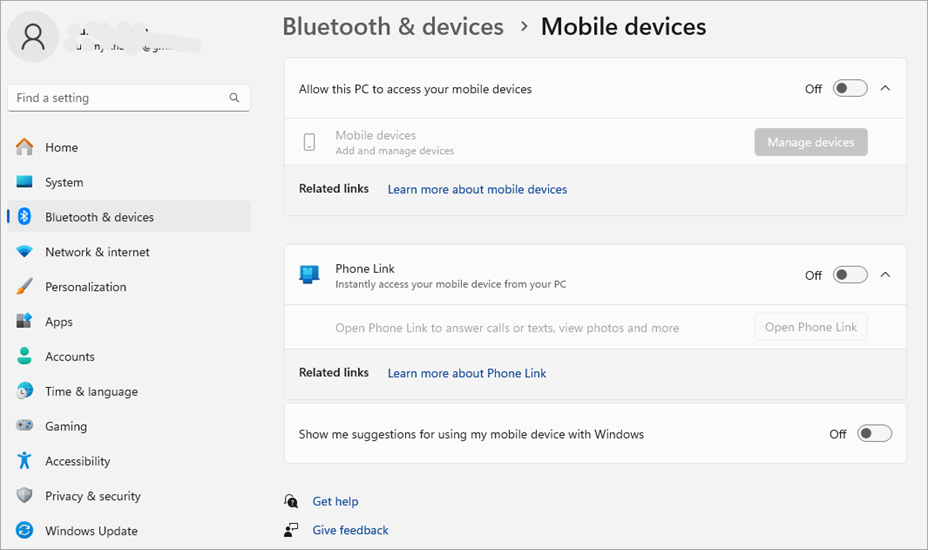Toggle mobile device suggestions switch on
Viewport: 928px width, 550px height.
[x=874, y=434]
